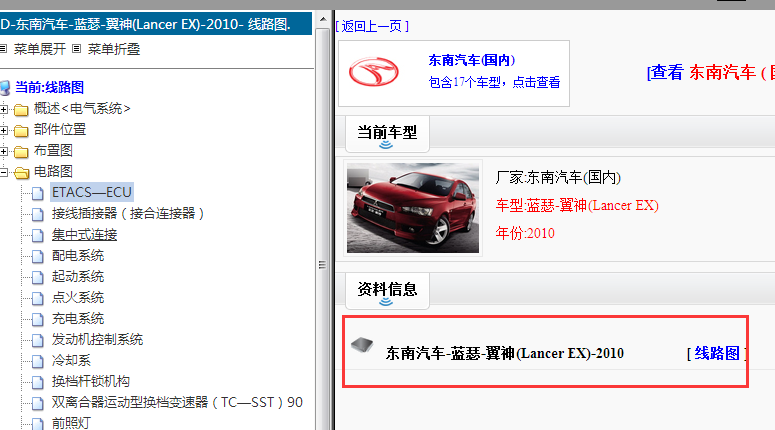Image resolution: width=775 pixels, height=430 pixels.
Task: Click folder icon of 概述<电气系统>
Action: click(21, 109)
